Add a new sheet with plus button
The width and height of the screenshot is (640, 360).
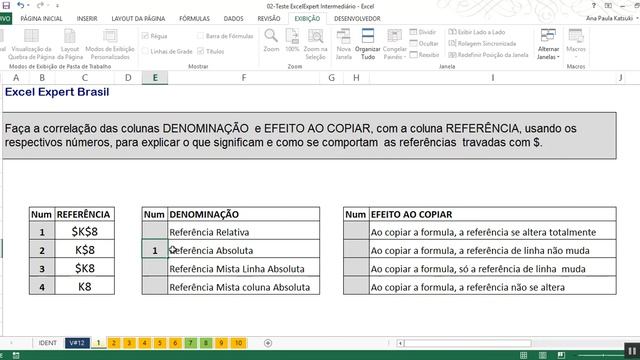[268, 343]
